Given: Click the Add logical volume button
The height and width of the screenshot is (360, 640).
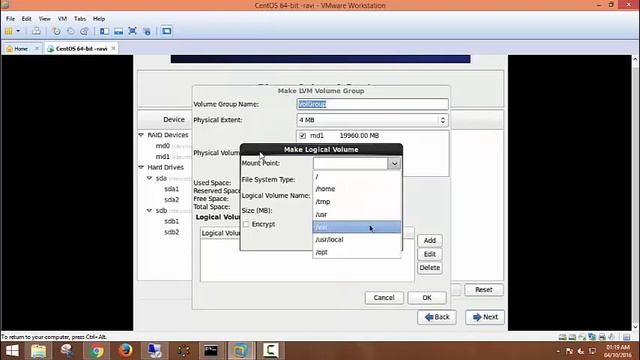Looking at the screenshot, I should coord(429,241).
